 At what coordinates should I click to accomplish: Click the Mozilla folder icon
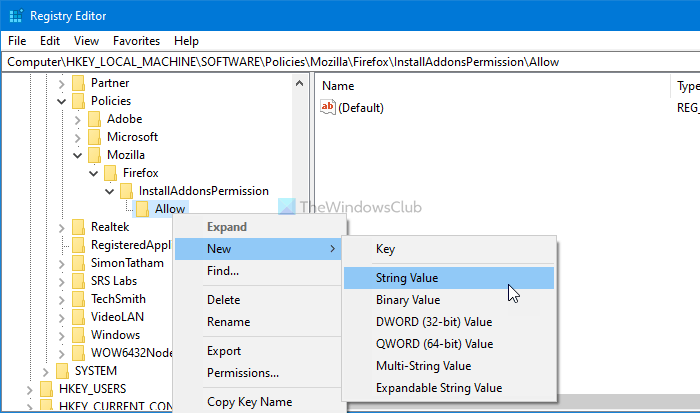point(94,155)
